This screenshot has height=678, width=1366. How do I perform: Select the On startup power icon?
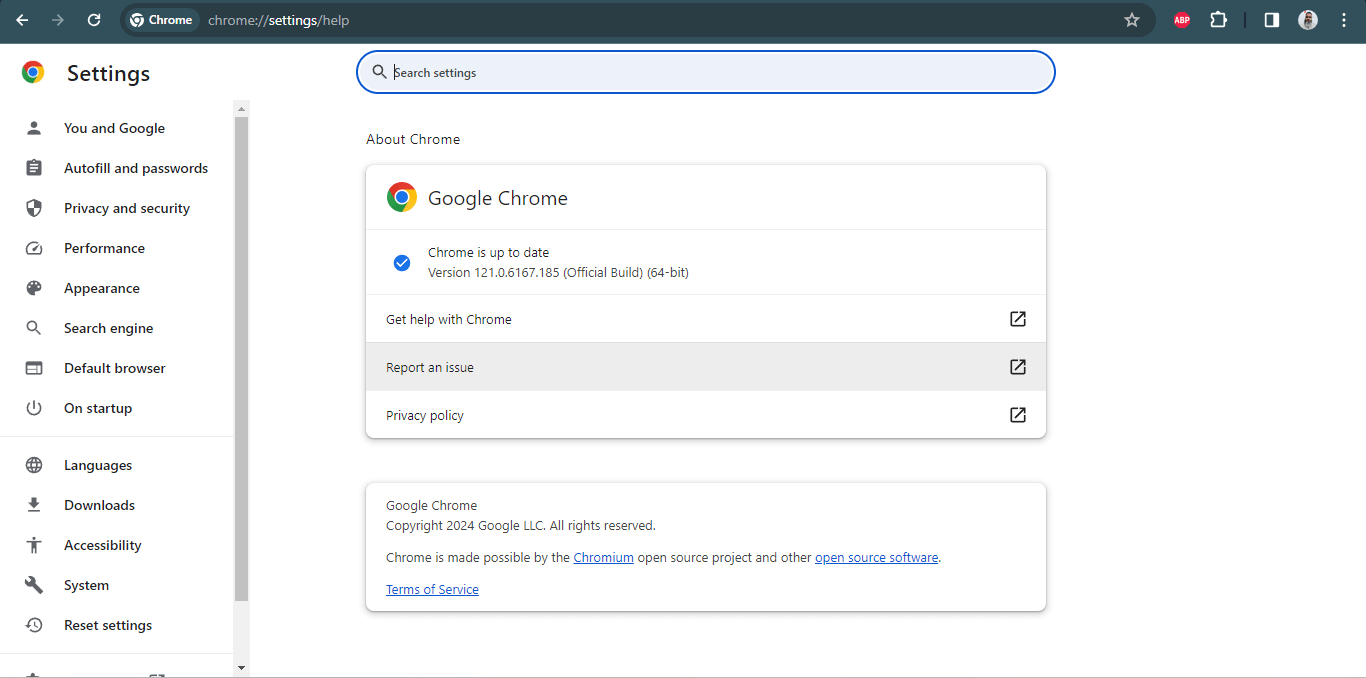click(34, 408)
